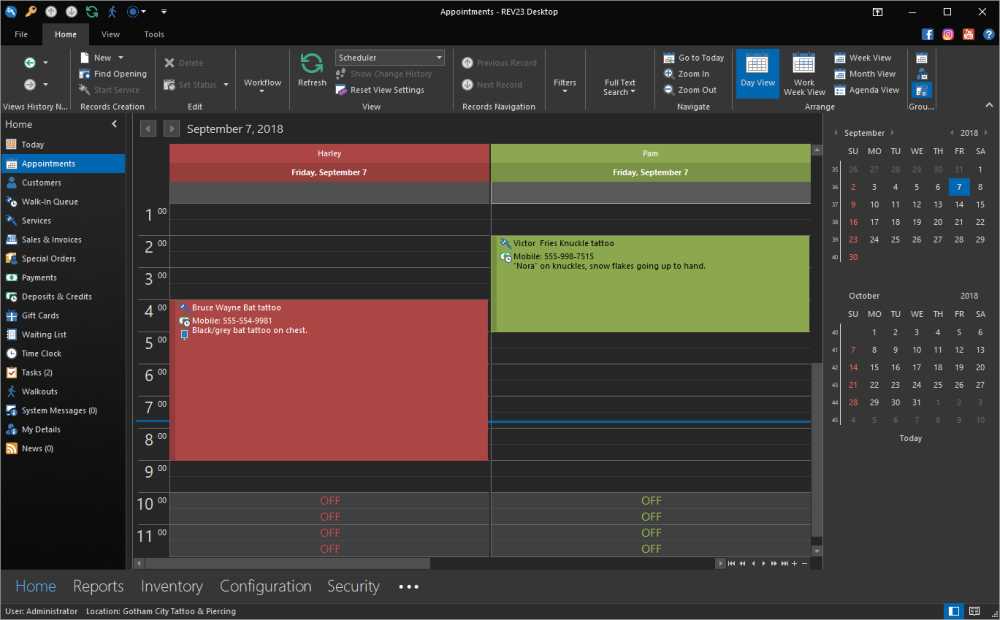1000x620 pixels.
Task: Open Time Clock in sidebar
Action: coord(62,353)
